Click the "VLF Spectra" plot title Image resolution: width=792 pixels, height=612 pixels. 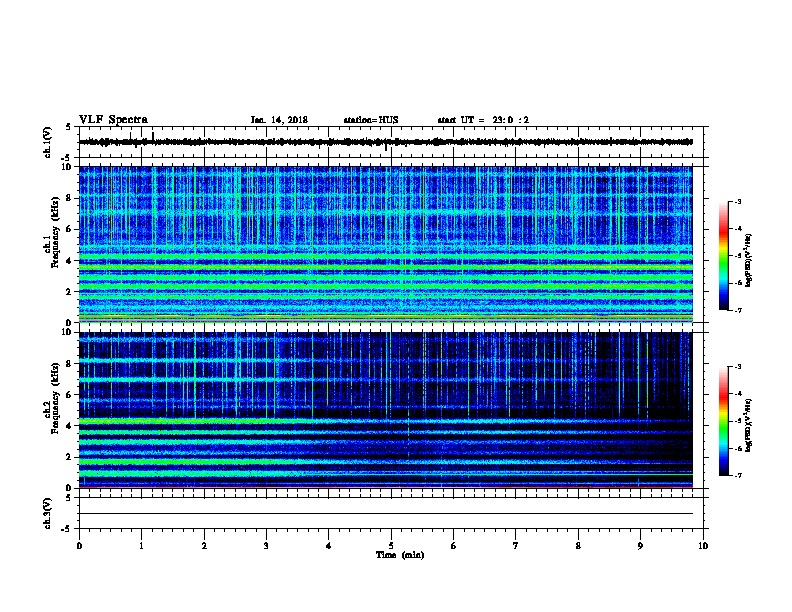coord(113,120)
